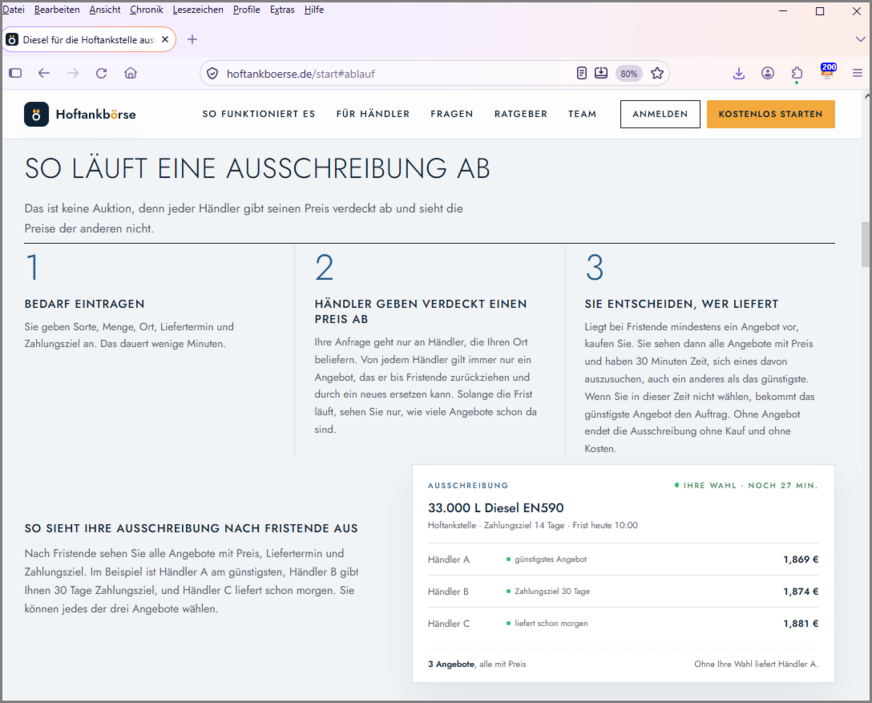Viewport: 872px width, 703px height.
Task: Go to SO FUNKTIONIERT ES nav link
Action: pyautogui.click(x=259, y=114)
